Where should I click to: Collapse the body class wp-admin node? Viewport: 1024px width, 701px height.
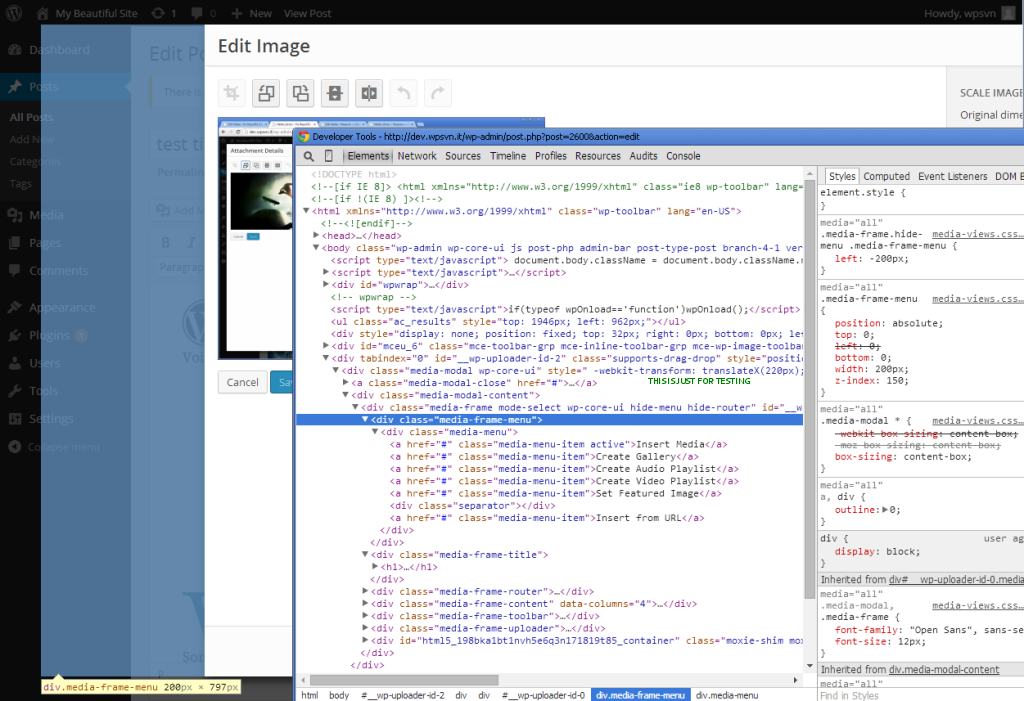(316, 248)
